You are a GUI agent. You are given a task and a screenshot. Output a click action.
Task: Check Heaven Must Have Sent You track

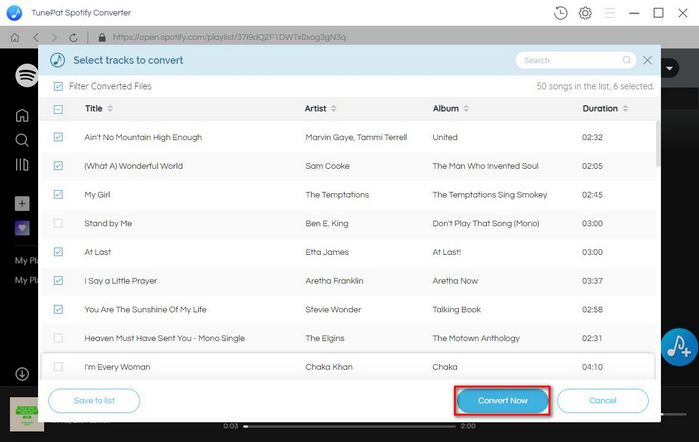tap(58, 338)
